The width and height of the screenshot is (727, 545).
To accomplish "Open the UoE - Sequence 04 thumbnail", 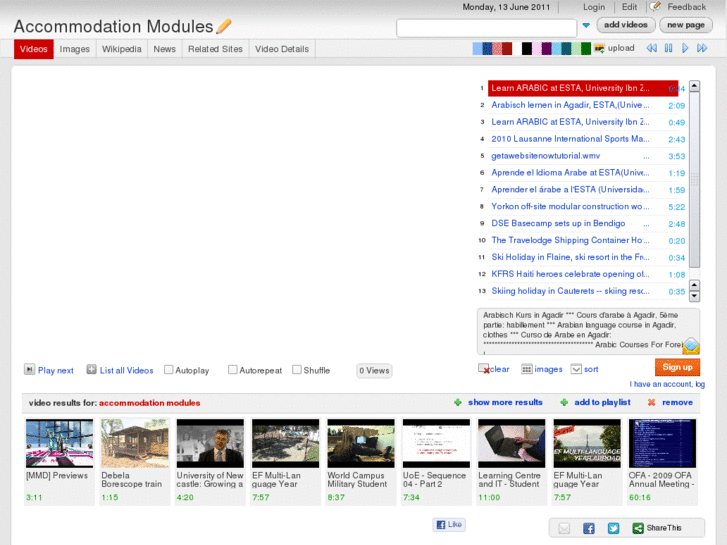I will click(436, 443).
